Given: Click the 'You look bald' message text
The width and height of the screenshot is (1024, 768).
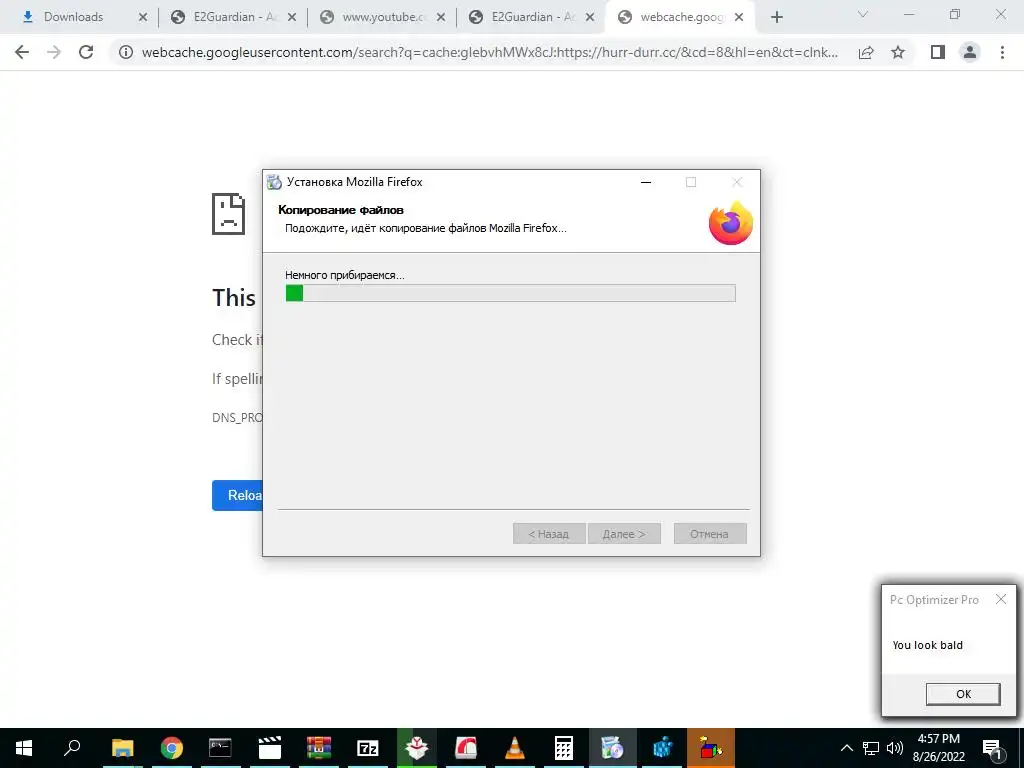Looking at the screenshot, I should [927, 645].
